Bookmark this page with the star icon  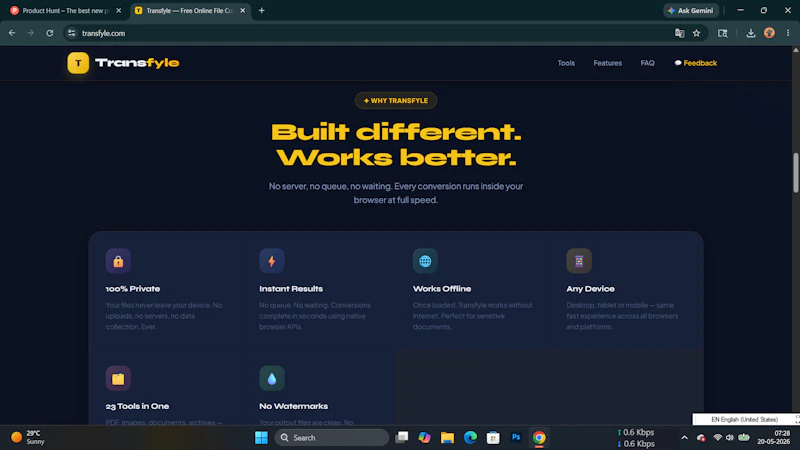click(696, 33)
